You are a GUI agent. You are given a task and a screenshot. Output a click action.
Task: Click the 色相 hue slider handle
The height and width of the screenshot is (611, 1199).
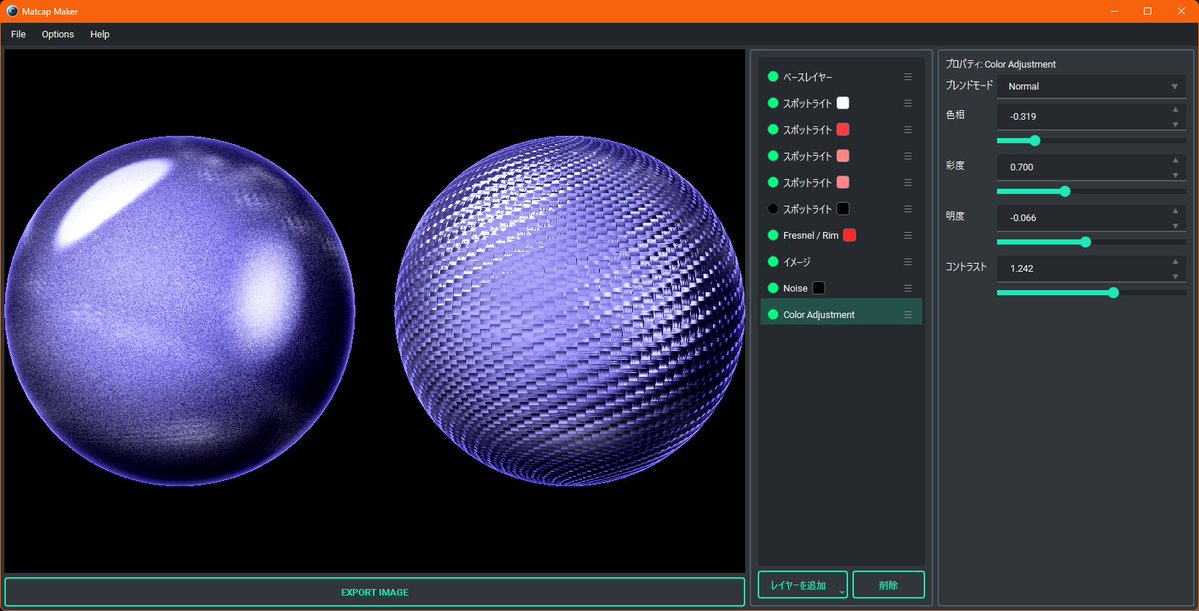click(1035, 141)
